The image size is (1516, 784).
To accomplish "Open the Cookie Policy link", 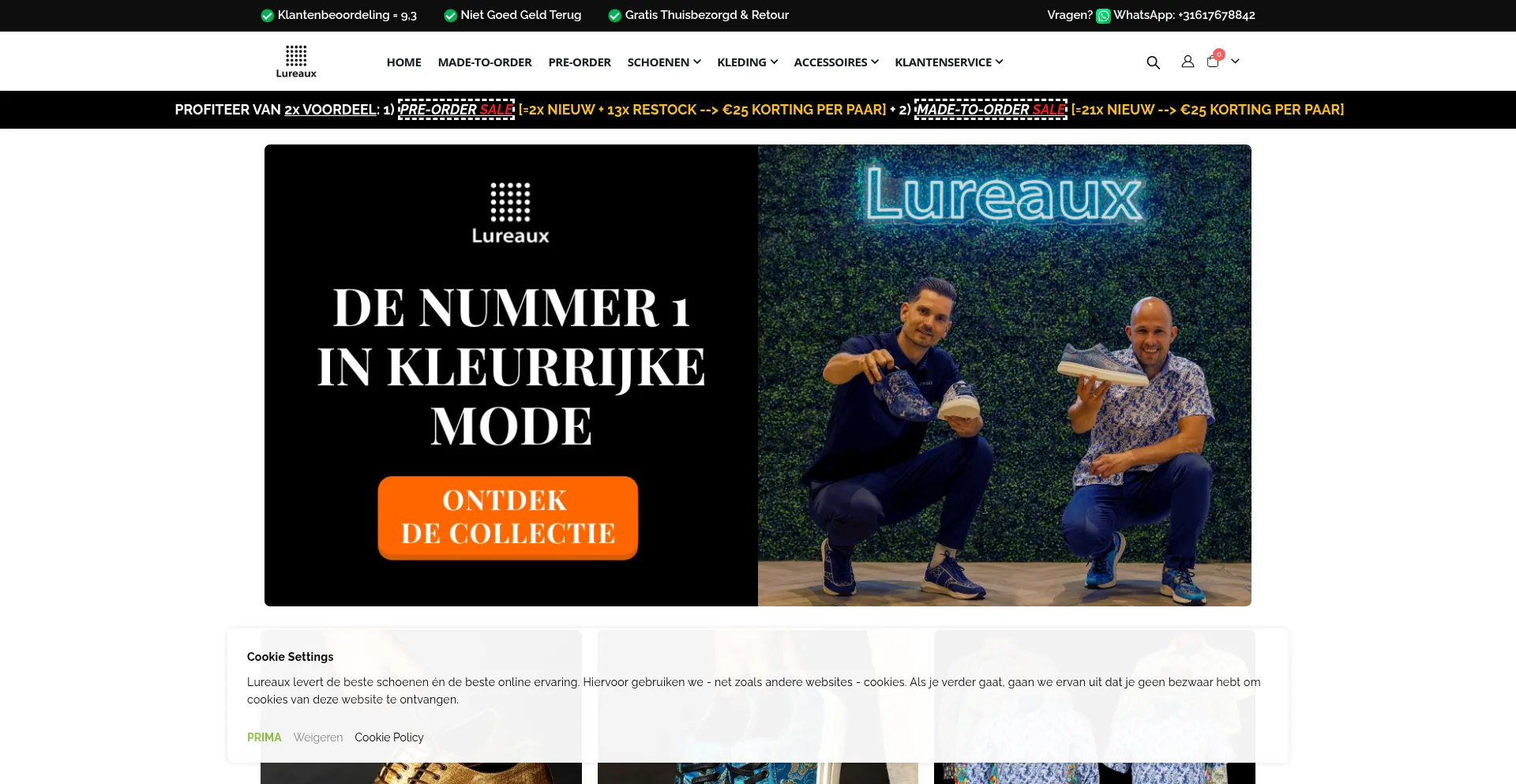I will (x=389, y=737).
